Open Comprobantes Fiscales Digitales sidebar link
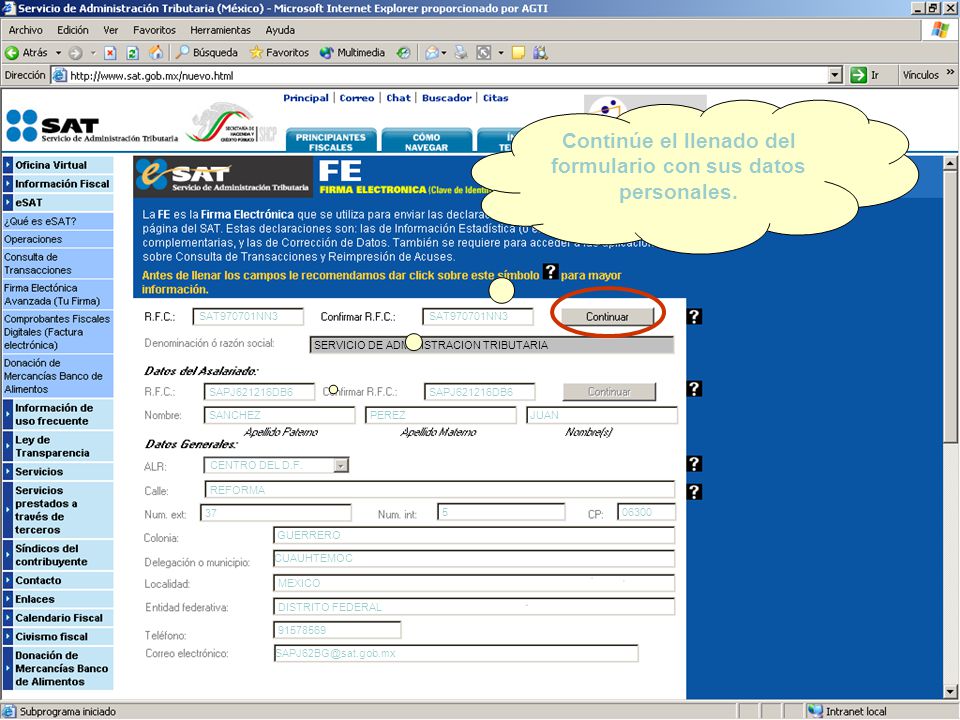Image resolution: width=960 pixels, height=720 pixels. (x=57, y=332)
